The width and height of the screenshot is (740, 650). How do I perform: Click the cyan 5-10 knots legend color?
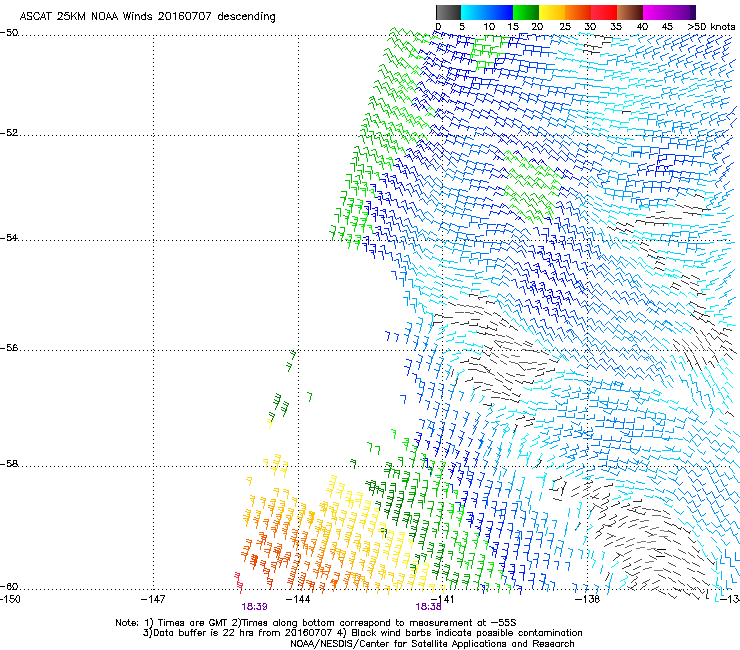[473, 12]
